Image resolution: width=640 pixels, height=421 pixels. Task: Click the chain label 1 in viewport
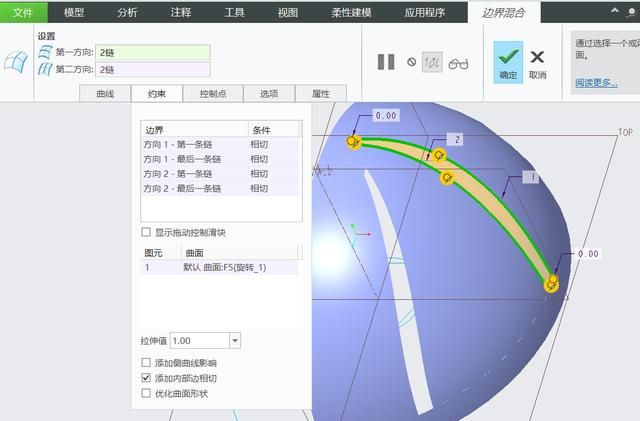[531, 177]
